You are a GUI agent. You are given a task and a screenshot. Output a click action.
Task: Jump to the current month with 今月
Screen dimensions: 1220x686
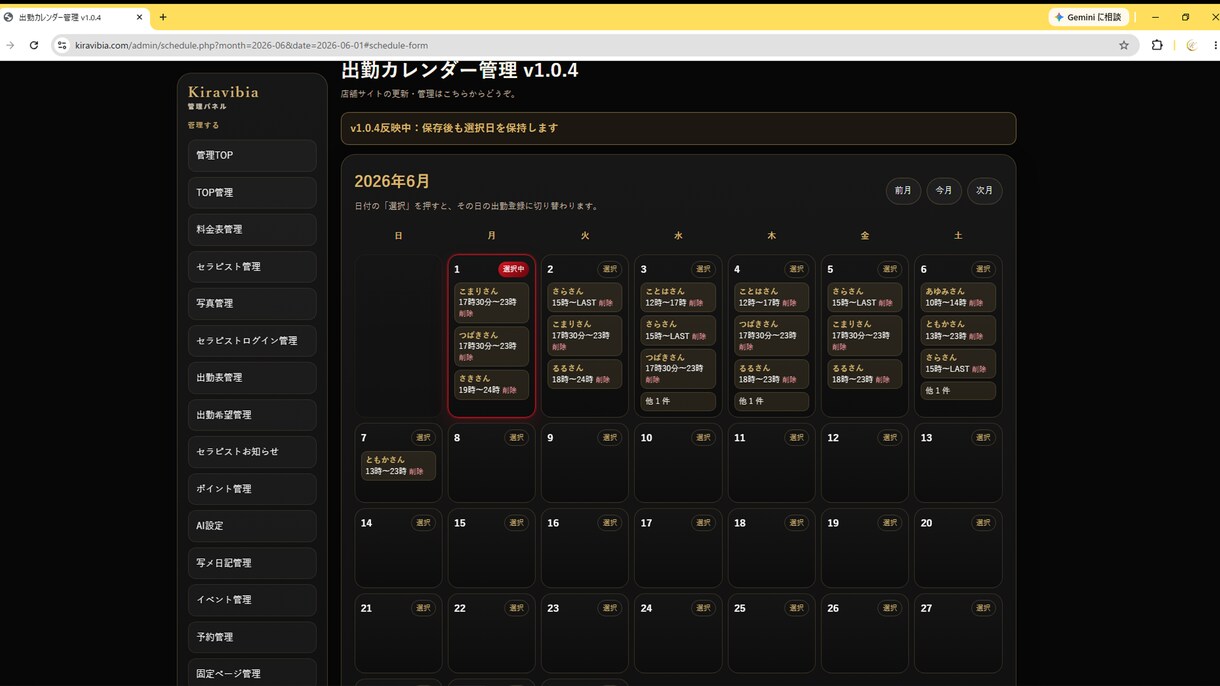pos(944,190)
